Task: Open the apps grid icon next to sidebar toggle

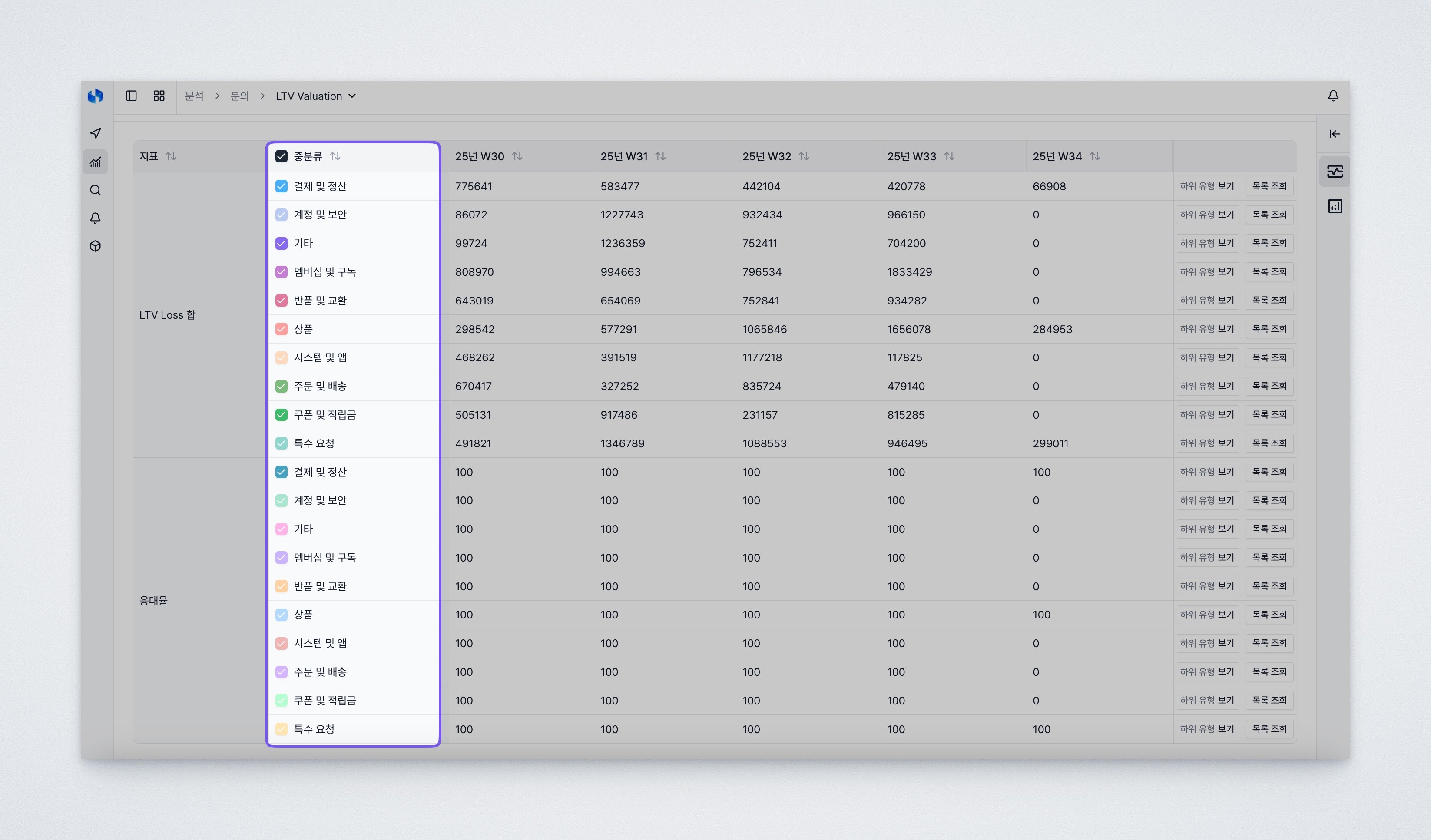Action: [x=159, y=96]
